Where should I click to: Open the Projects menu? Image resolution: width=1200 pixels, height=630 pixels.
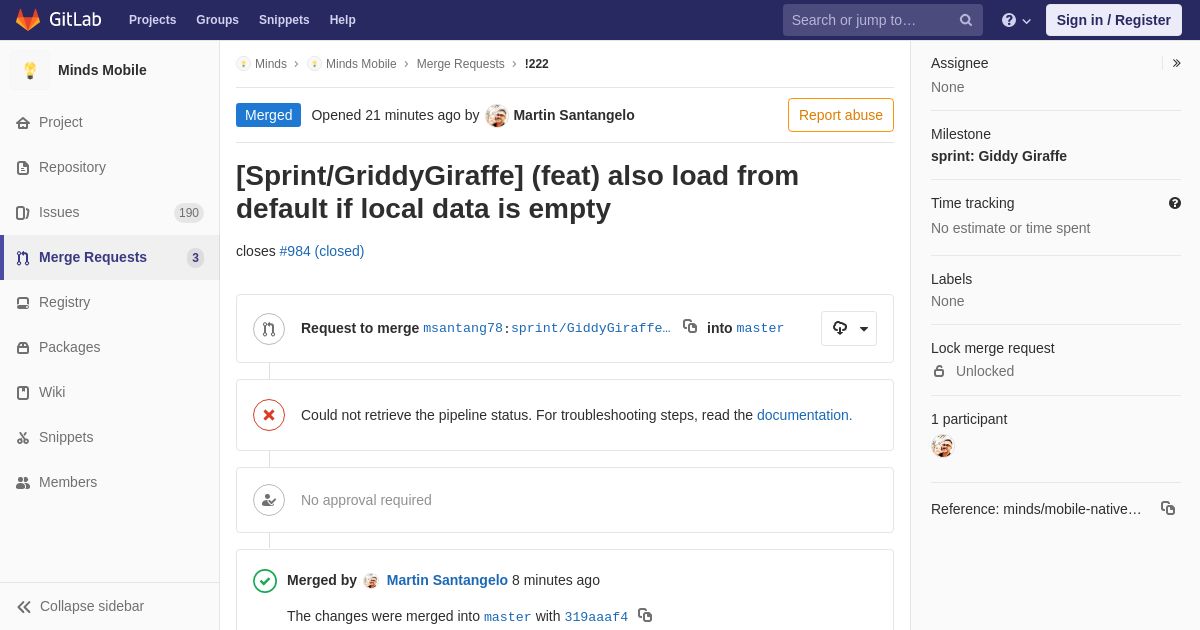pos(152,20)
